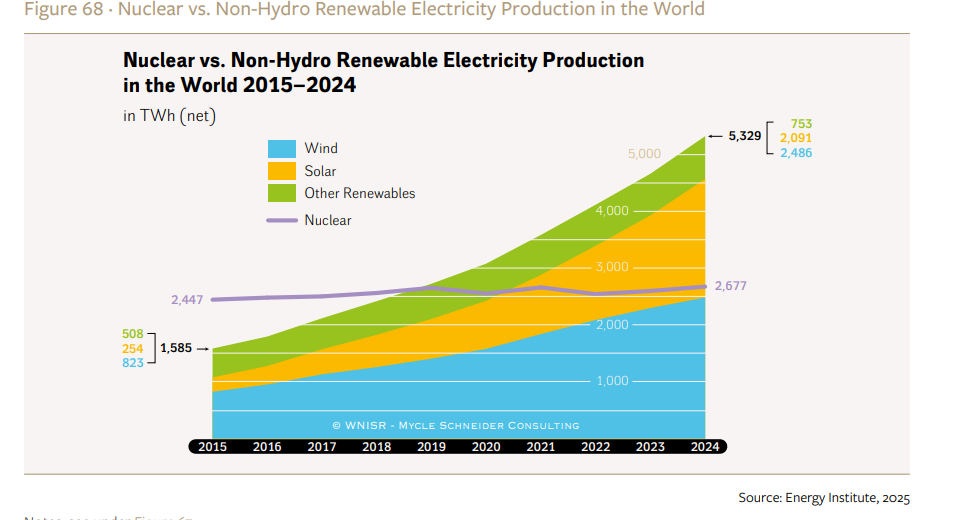Screen dimensions: 958x520
Task: Click the 'in TWh (net)' unit label
Action: click(x=169, y=116)
